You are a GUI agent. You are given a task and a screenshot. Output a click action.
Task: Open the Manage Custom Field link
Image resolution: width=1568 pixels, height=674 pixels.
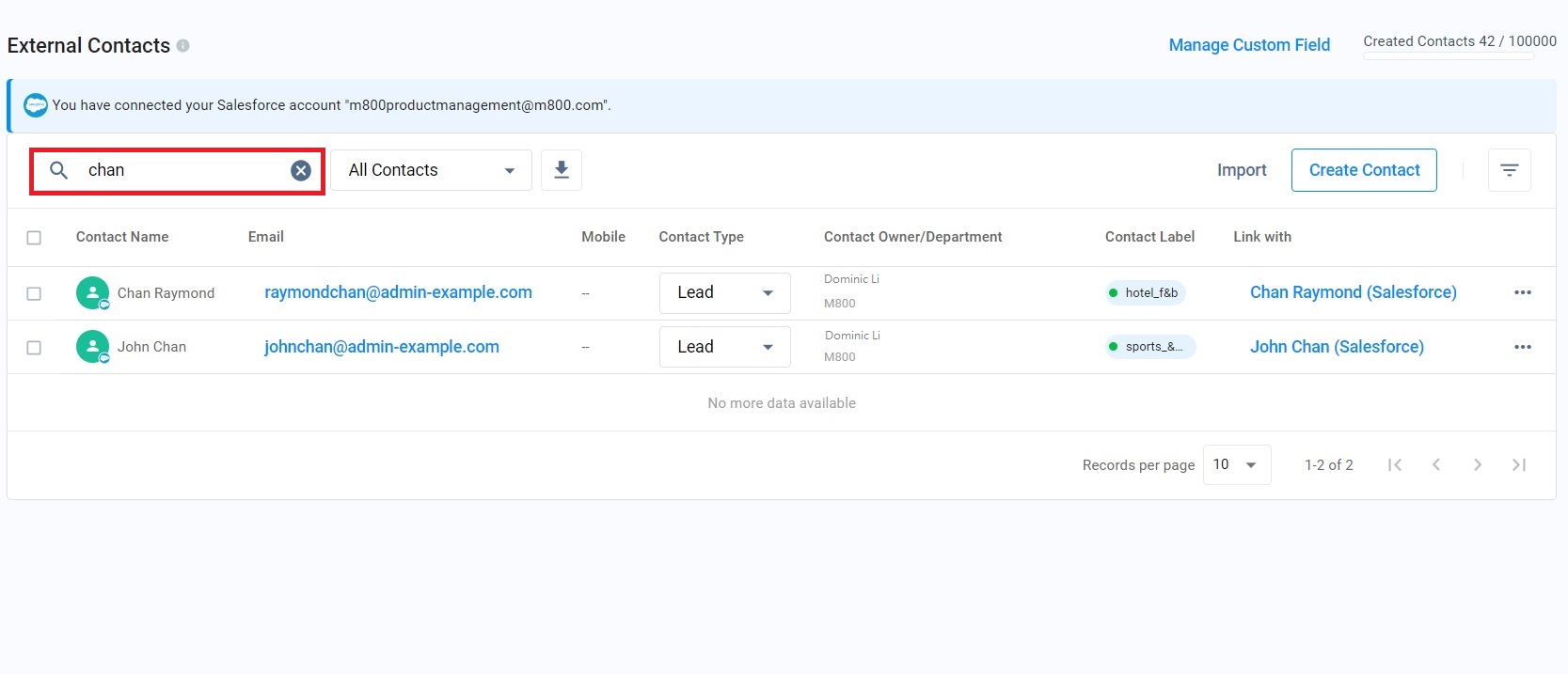(1248, 45)
